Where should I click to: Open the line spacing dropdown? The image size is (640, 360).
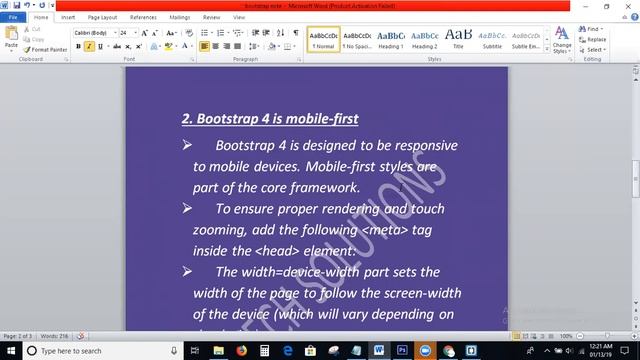[254, 47]
